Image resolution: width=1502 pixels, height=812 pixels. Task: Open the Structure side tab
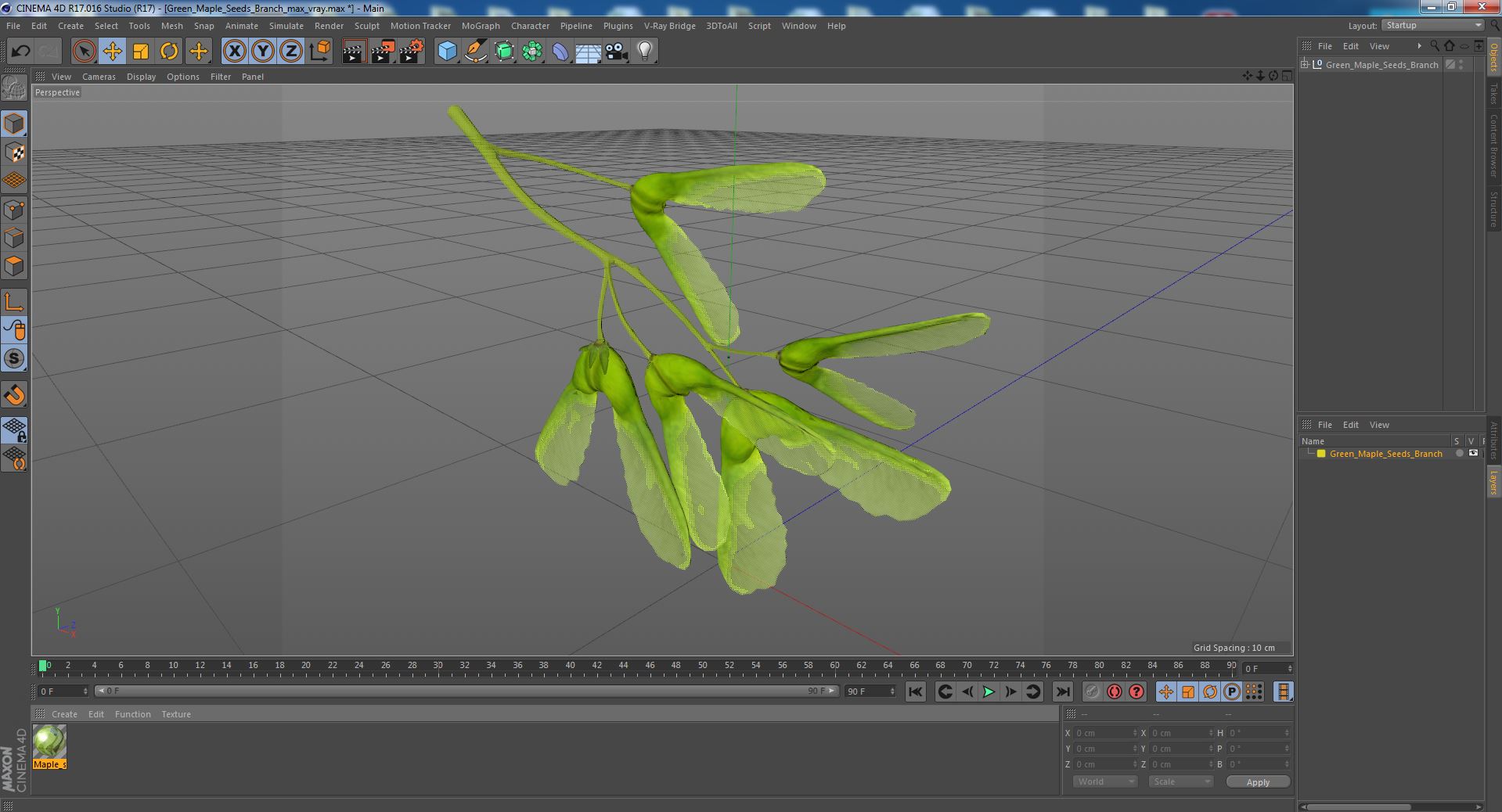coord(1494,209)
